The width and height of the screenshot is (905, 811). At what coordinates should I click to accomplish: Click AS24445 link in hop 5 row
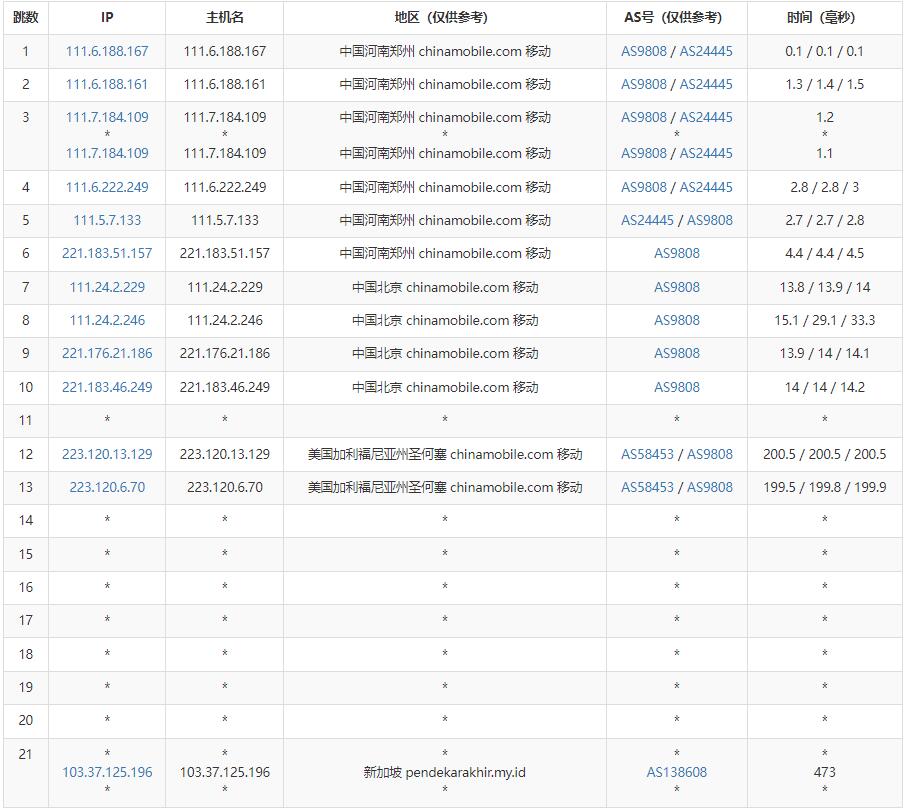pos(647,220)
